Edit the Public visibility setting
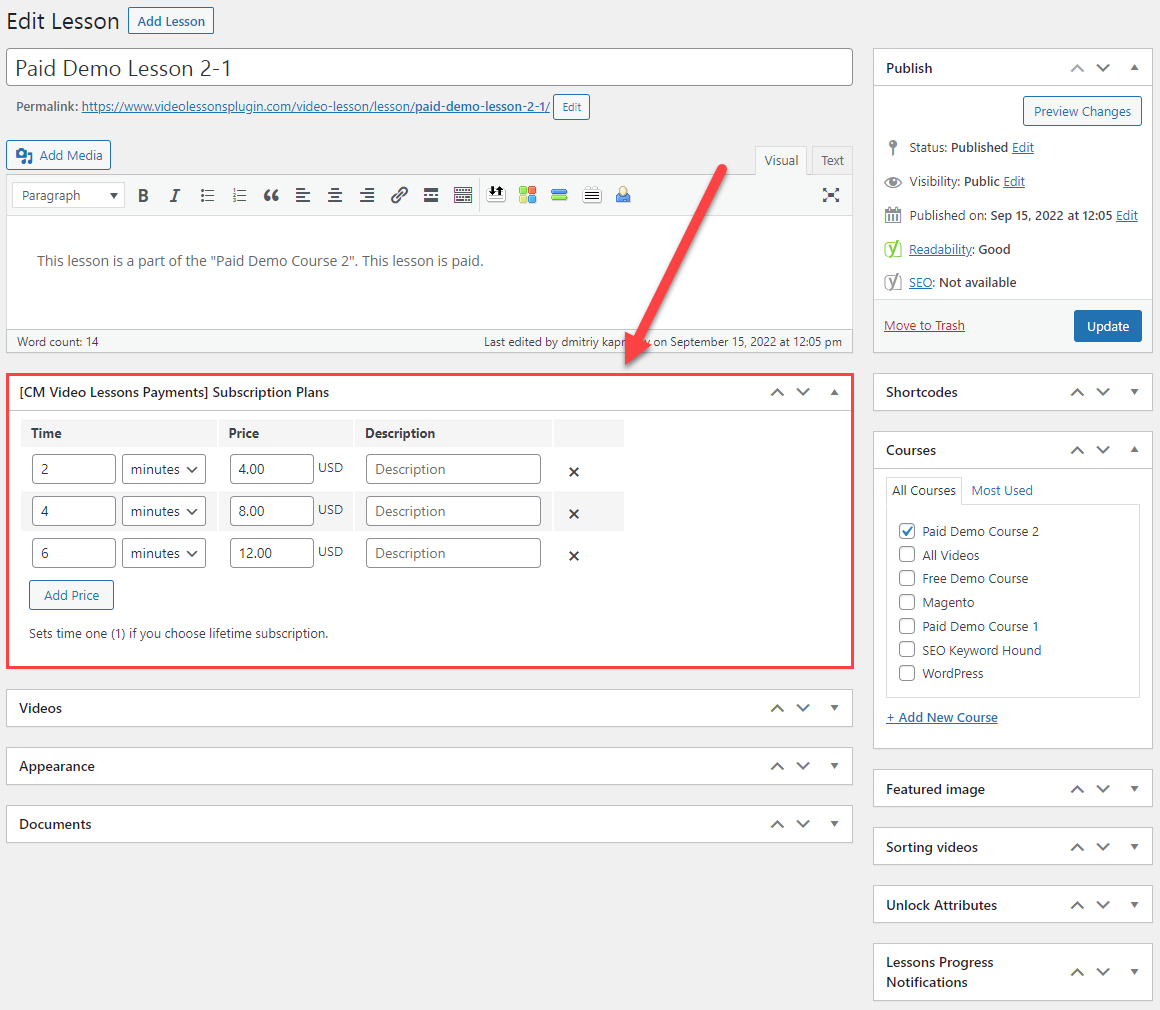The width and height of the screenshot is (1160, 1010). [1014, 181]
